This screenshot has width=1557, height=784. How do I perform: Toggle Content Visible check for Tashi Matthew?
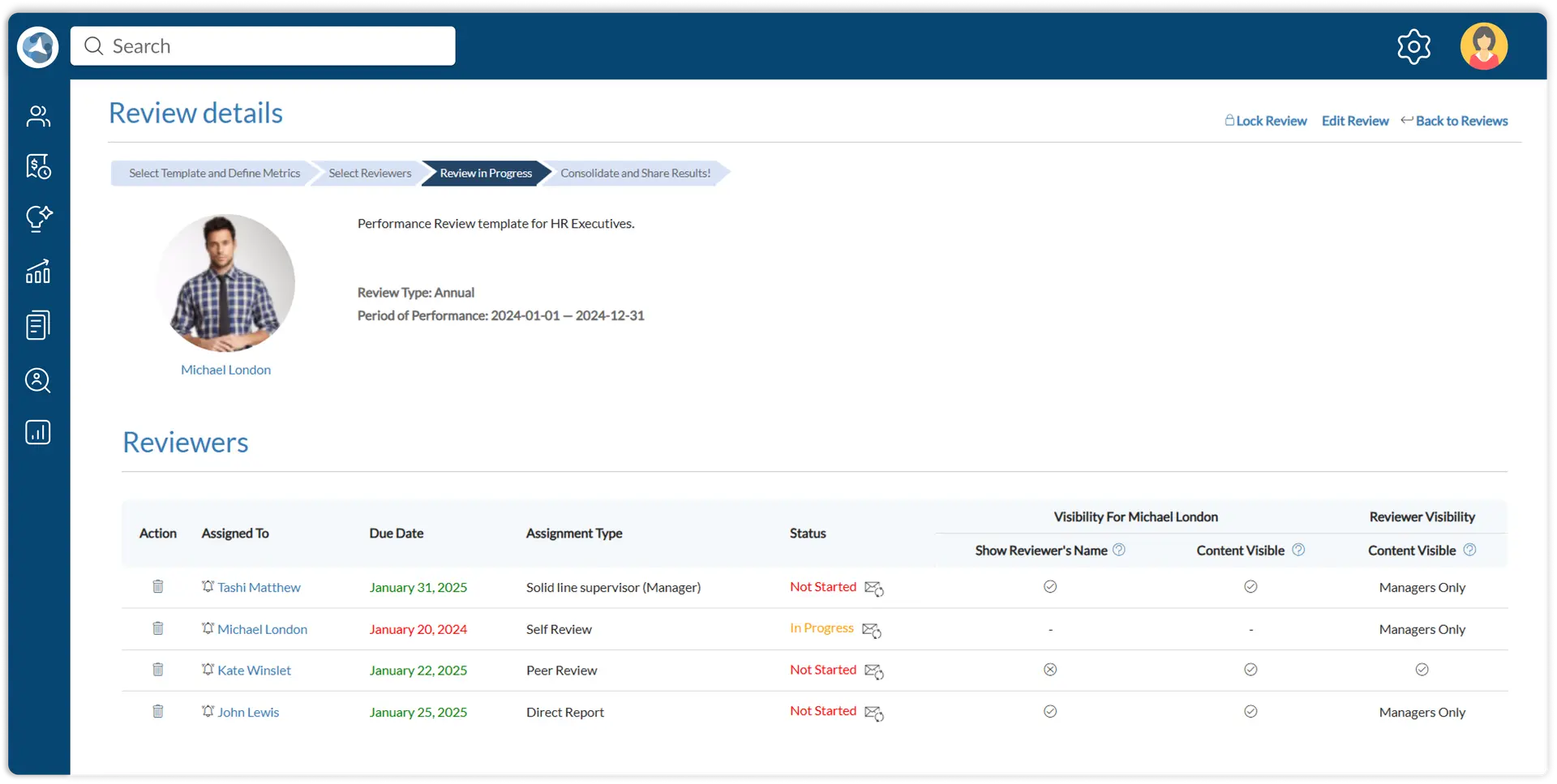click(x=1250, y=586)
